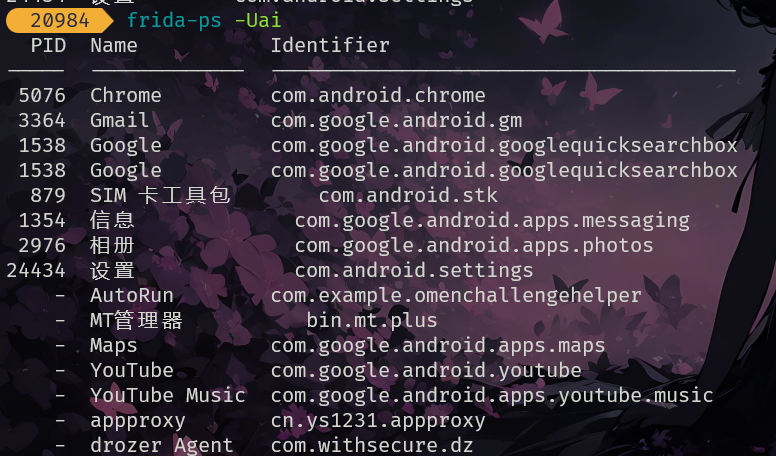This screenshot has height=456, width=776.
Task: Click identifier com.google.android.gm
Action: point(396,121)
